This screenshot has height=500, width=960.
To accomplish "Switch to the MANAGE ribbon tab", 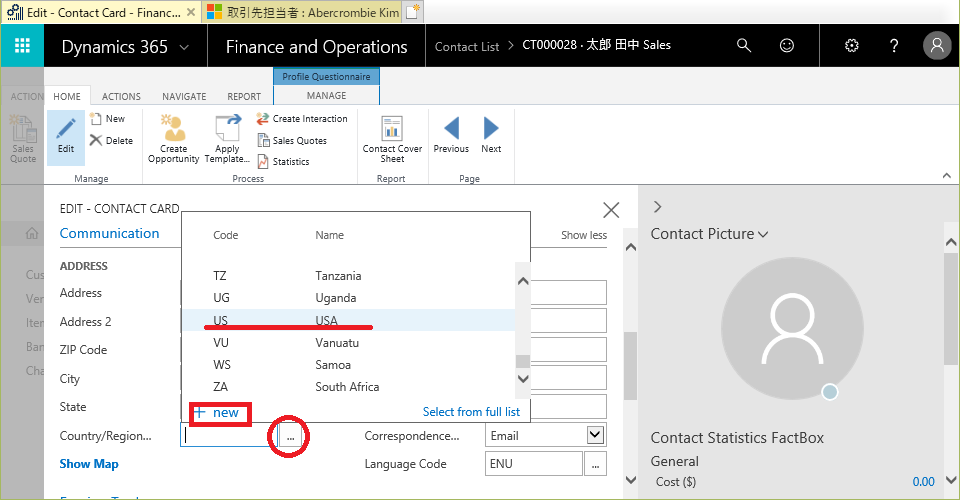I will click(x=326, y=95).
